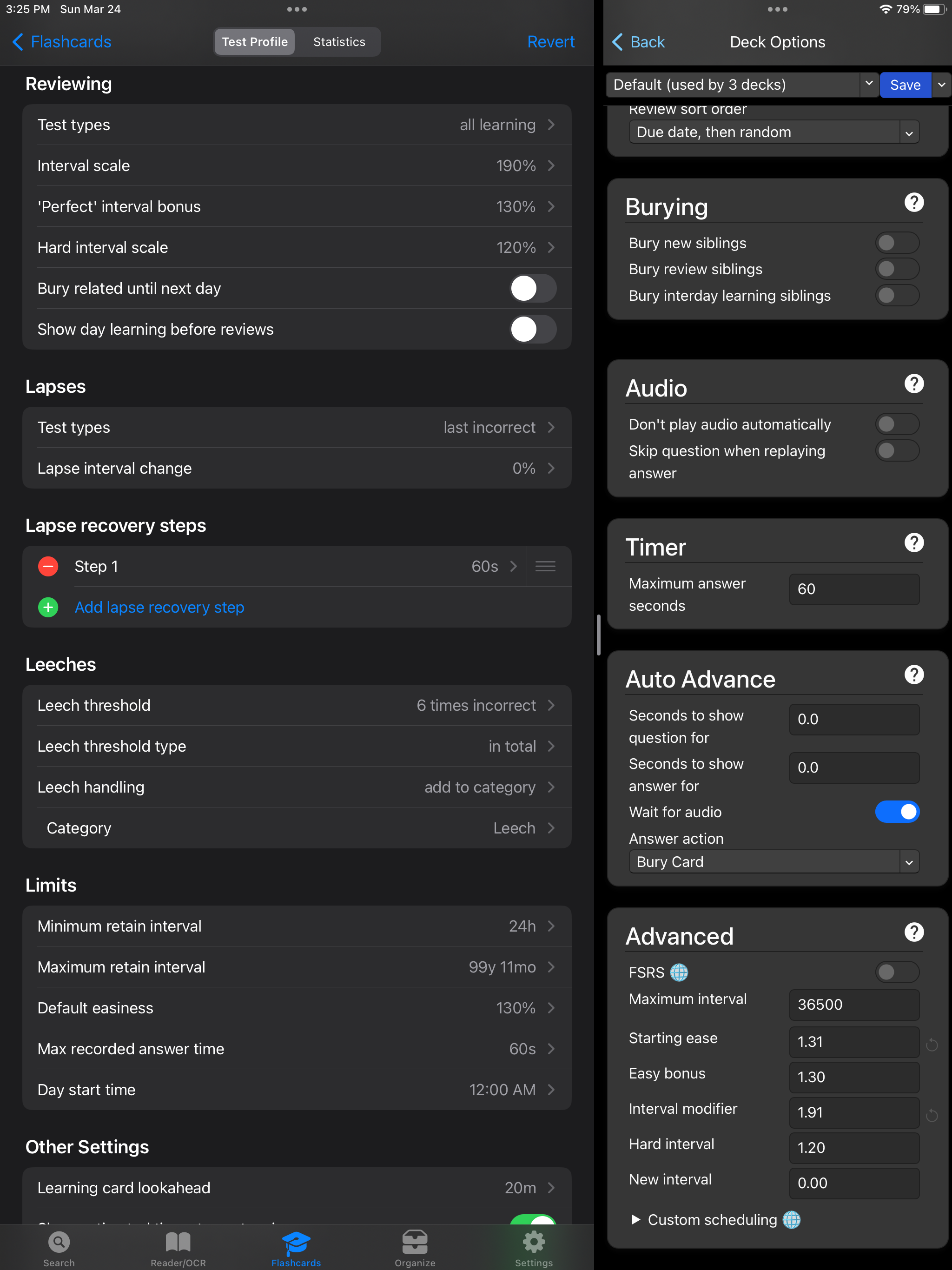Viewport: 952px width, 1270px height.
Task: Click the Revert button
Action: [551, 42]
